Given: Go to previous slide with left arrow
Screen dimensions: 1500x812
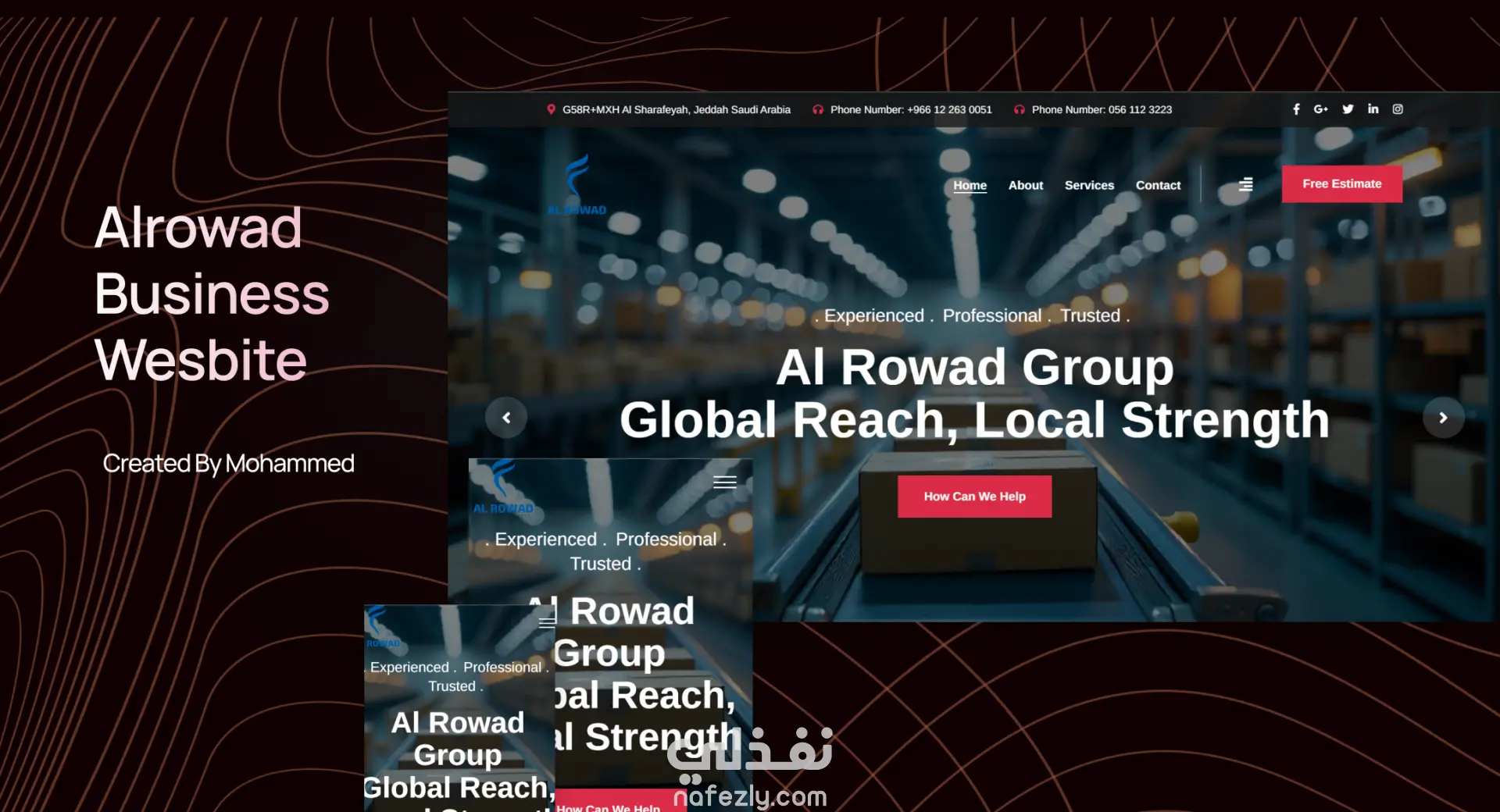Looking at the screenshot, I should click(506, 418).
